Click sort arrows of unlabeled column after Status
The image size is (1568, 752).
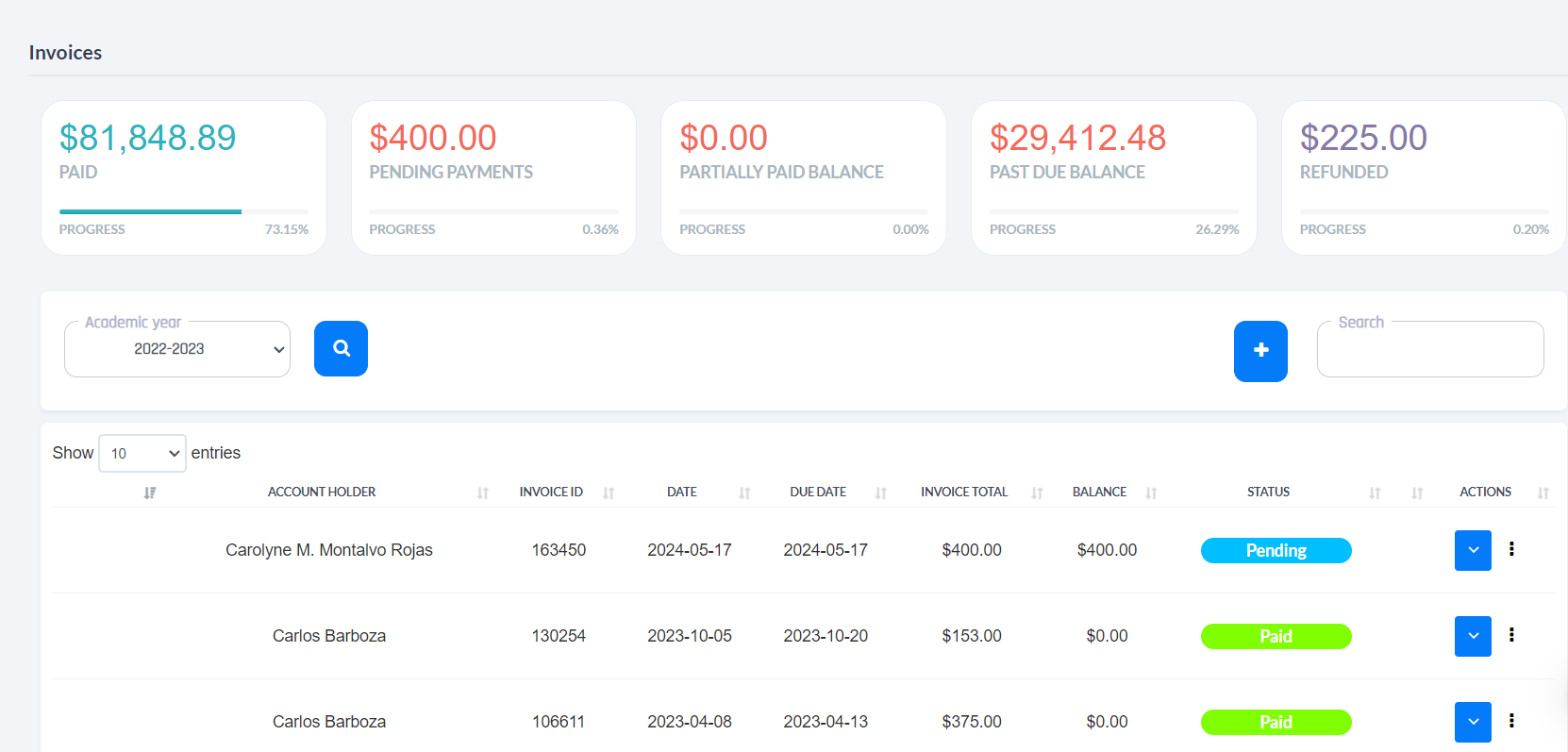(x=1417, y=493)
